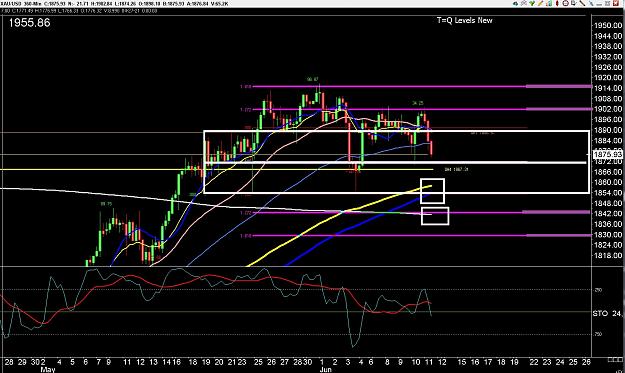Click the dark teal icon beside the chain link icon

click(515, 3)
